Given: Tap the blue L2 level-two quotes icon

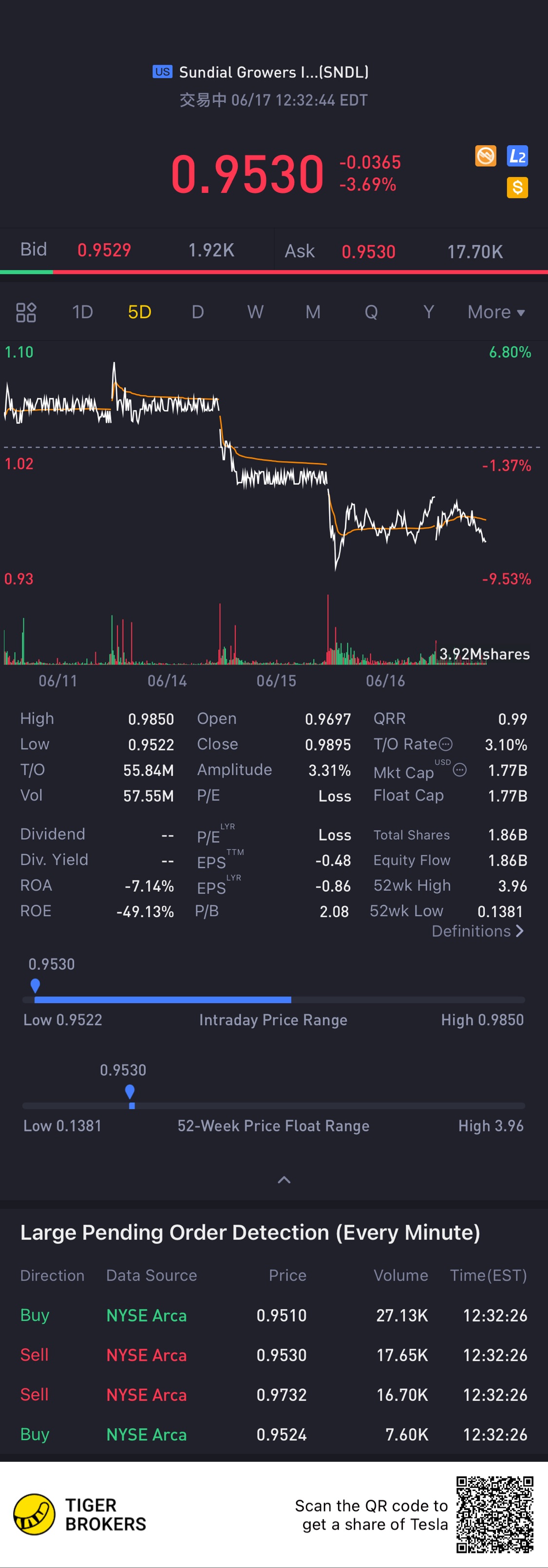Looking at the screenshot, I should pyautogui.click(x=517, y=156).
